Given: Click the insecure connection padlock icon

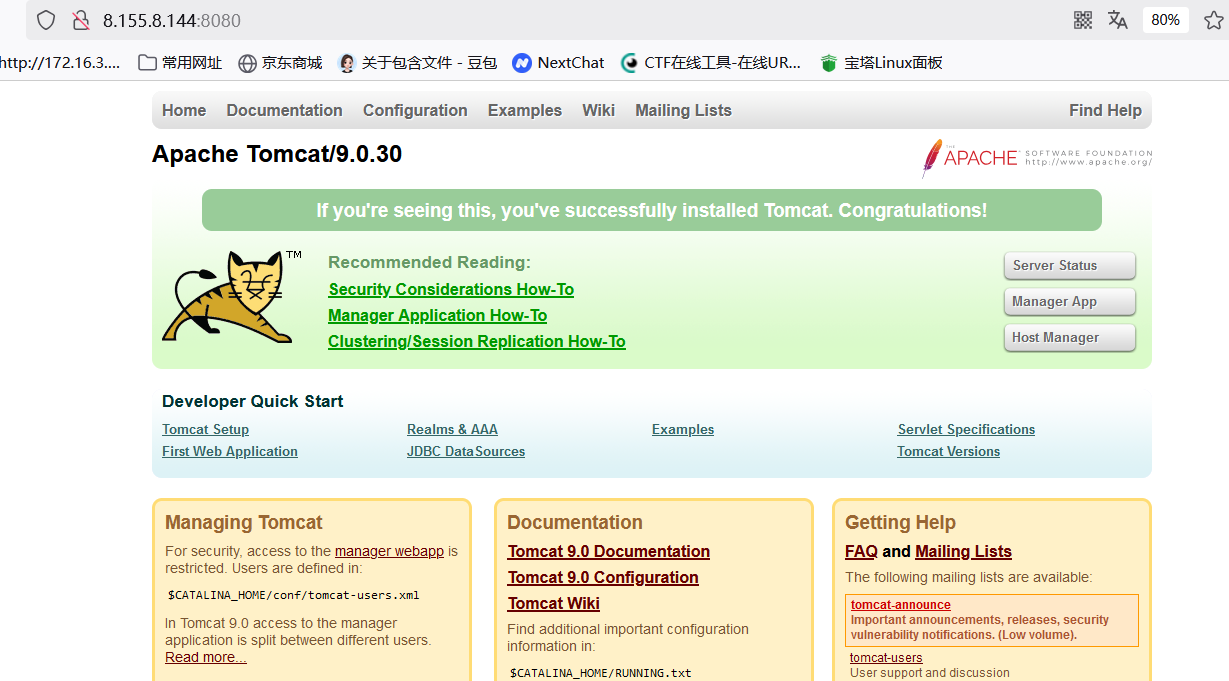Looking at the screenshot, I should (80, 20).
